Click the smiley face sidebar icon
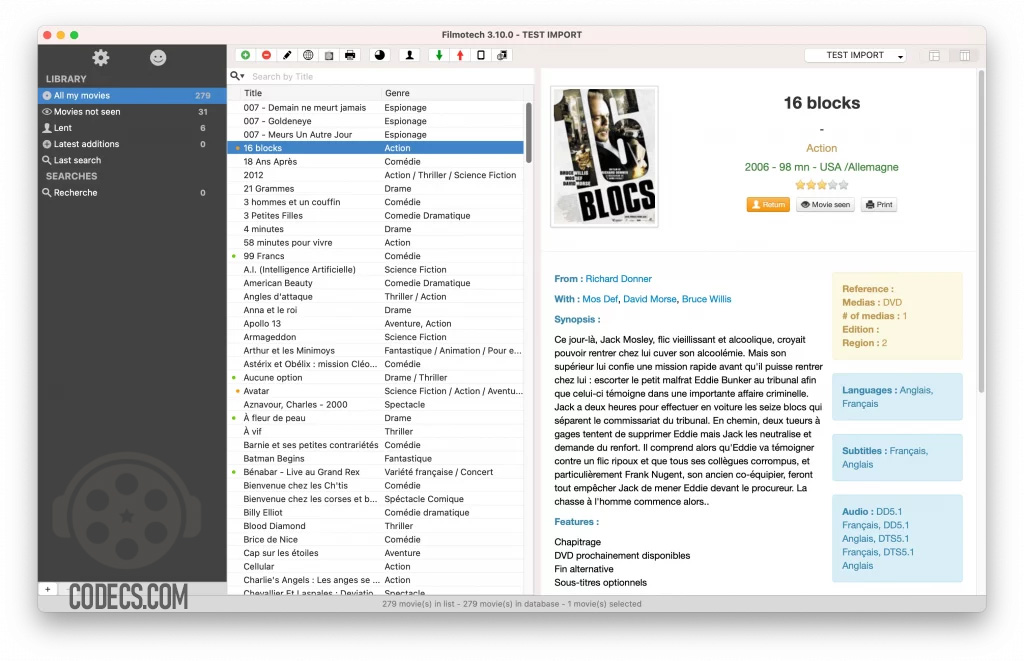Image resolution: width=1024 pixels, height=661 pixels. [x=158, y=58]
